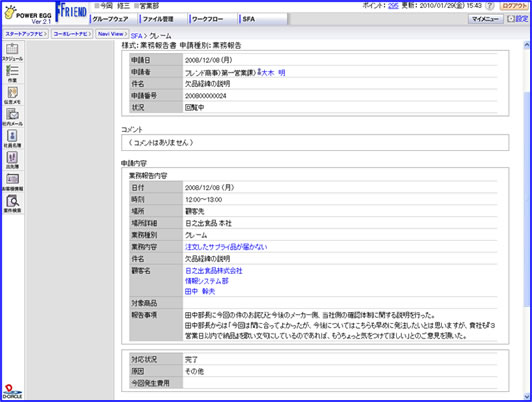The height and width of the screenshot is (402, 532).
Task: Click the scrollbar down arrow
Action: click(527, 396)
